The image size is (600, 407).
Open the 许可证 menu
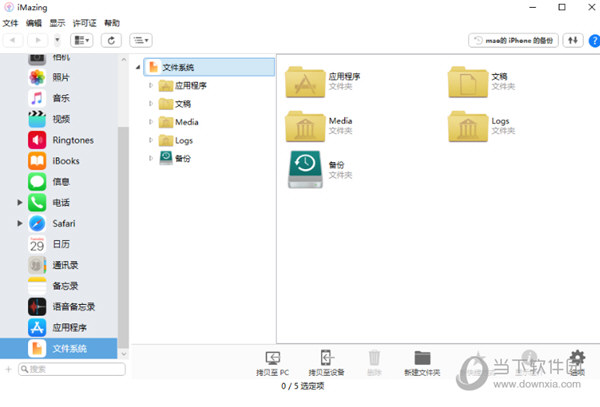[85, 23]
